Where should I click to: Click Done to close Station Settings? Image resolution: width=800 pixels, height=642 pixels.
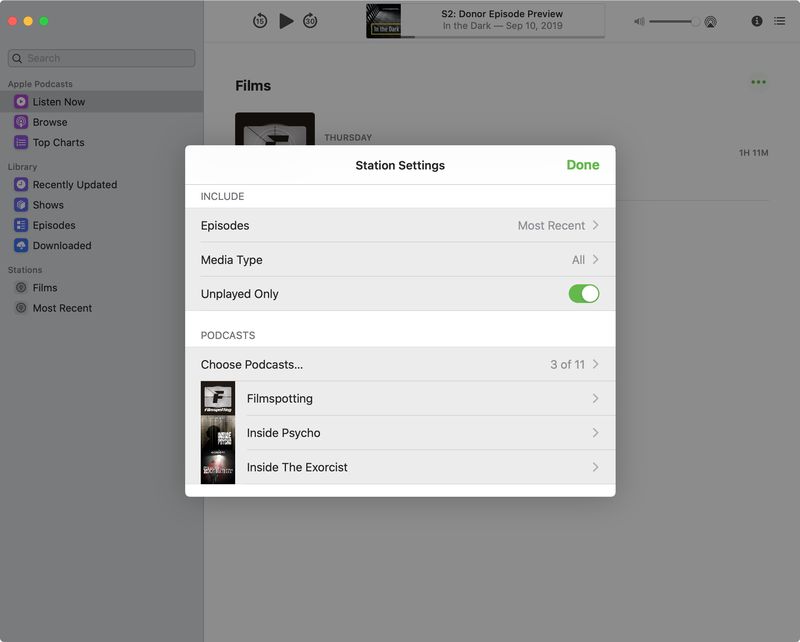583,165
